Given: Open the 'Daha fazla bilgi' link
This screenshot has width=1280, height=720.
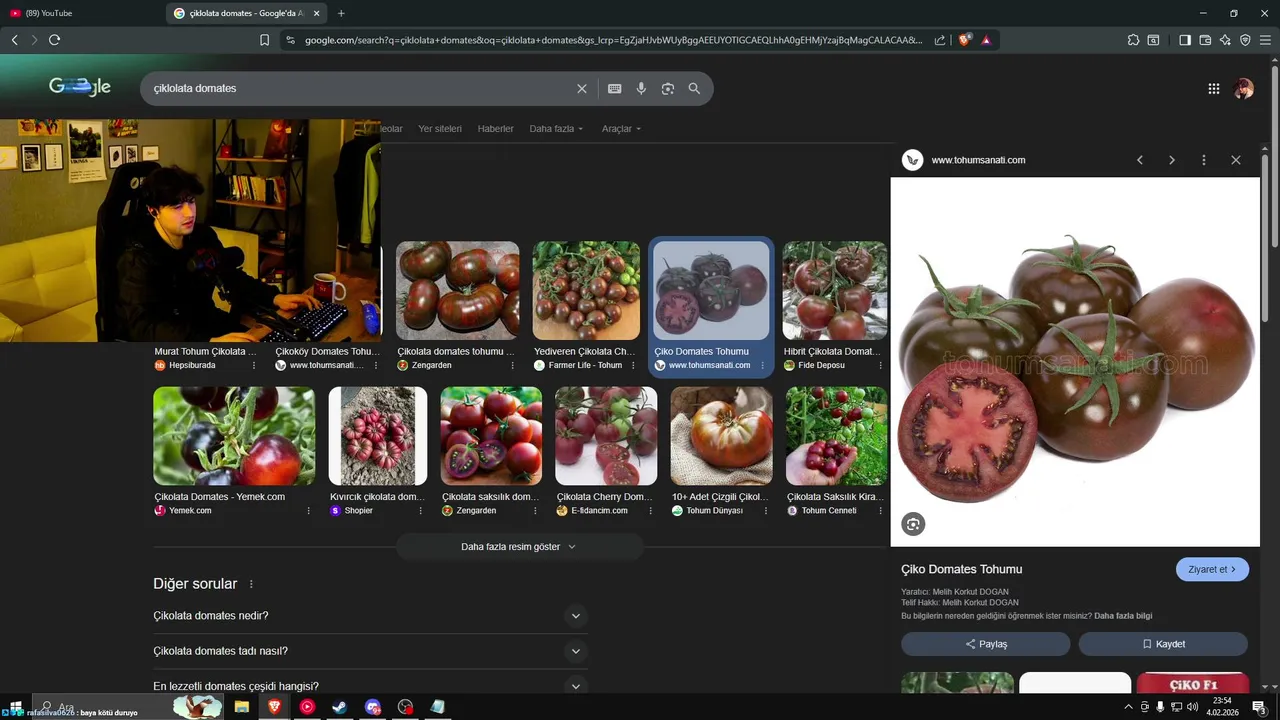Looking at the screenshot, I should tap(1123, 616).
